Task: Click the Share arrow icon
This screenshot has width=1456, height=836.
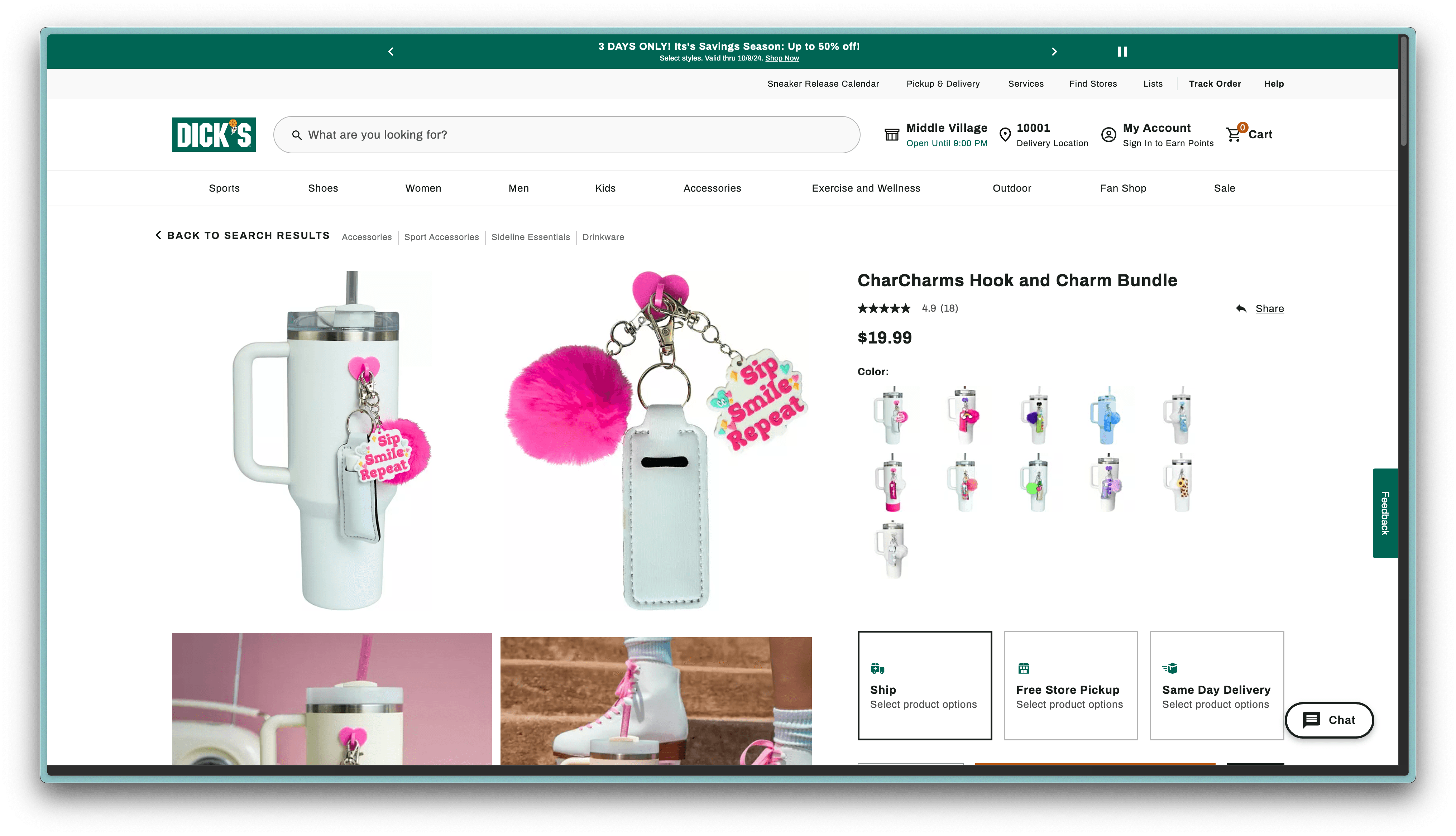Action: [x=1241, y=308]
